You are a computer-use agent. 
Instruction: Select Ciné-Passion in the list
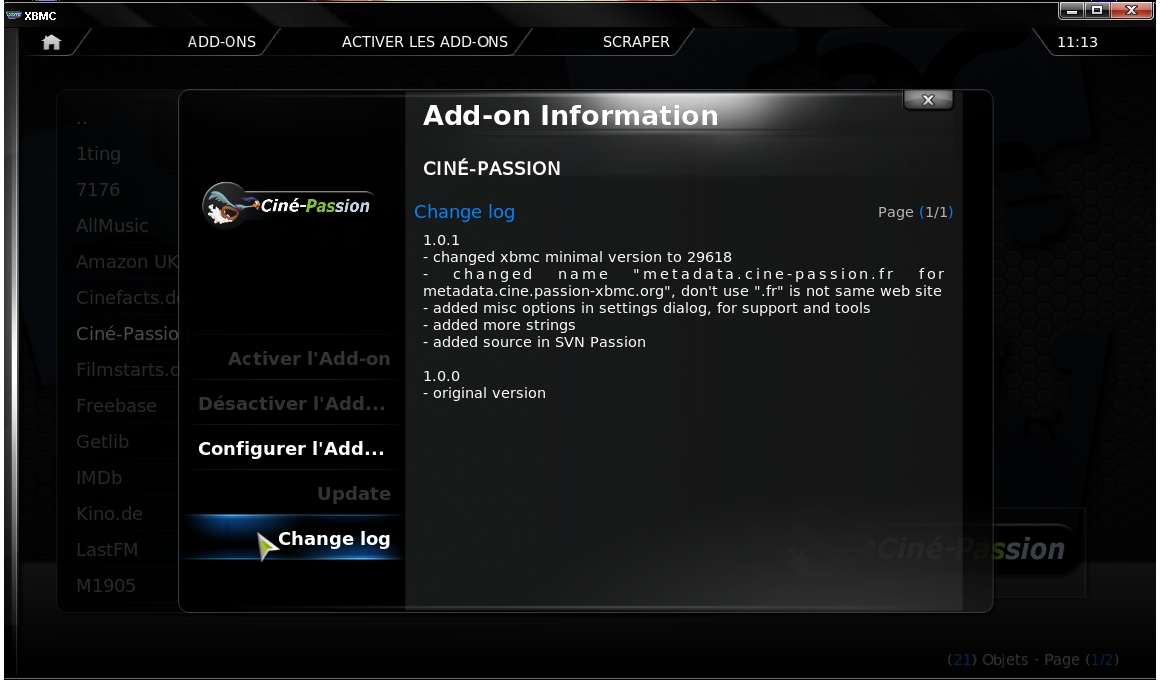point(127,334)
